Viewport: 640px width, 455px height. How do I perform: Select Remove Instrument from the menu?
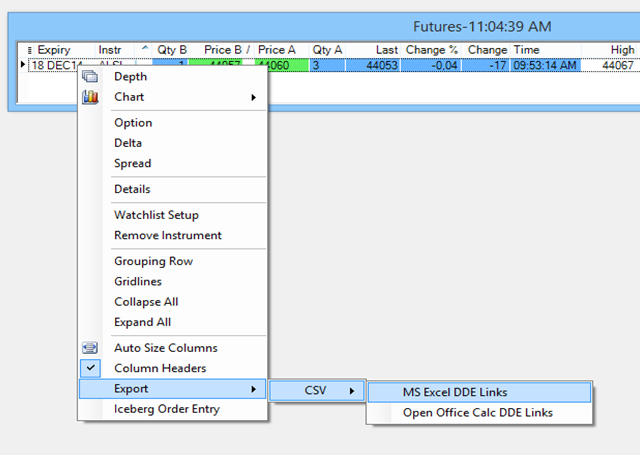click(x=168, y=235)
